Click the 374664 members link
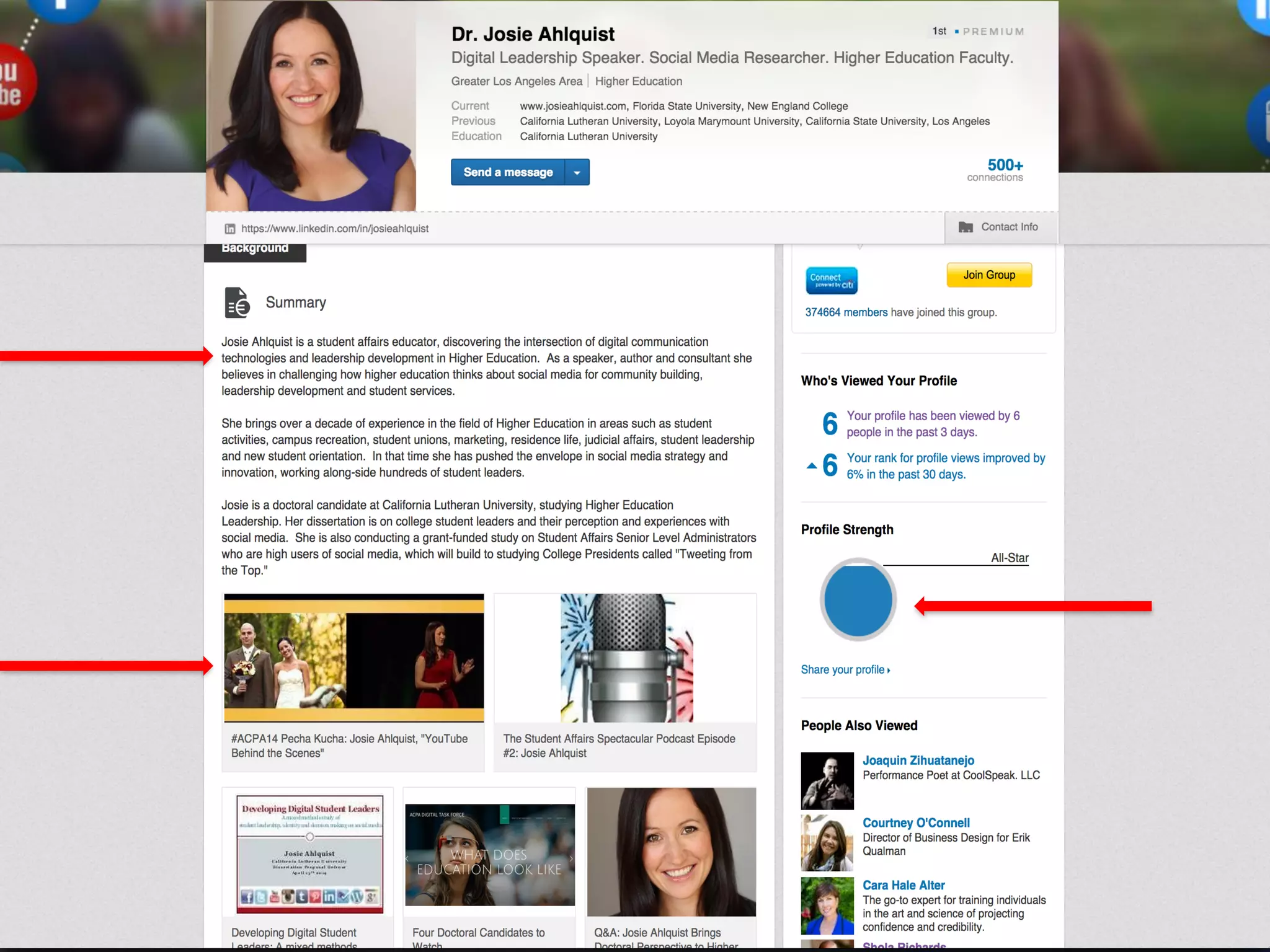The width and height of the screenshot is (1270, 952). (846, 312)
